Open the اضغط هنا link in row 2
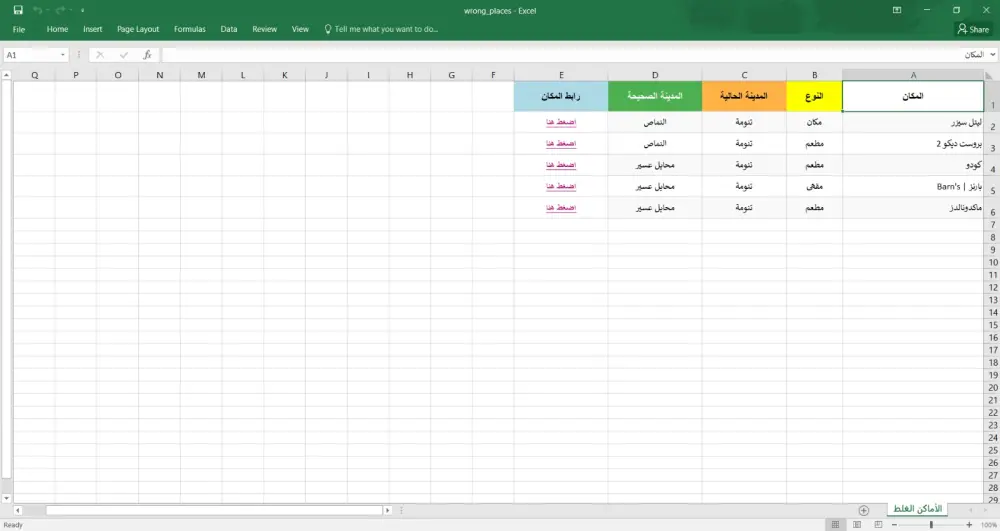This screenshot has height=531, width=1000. 561,122
